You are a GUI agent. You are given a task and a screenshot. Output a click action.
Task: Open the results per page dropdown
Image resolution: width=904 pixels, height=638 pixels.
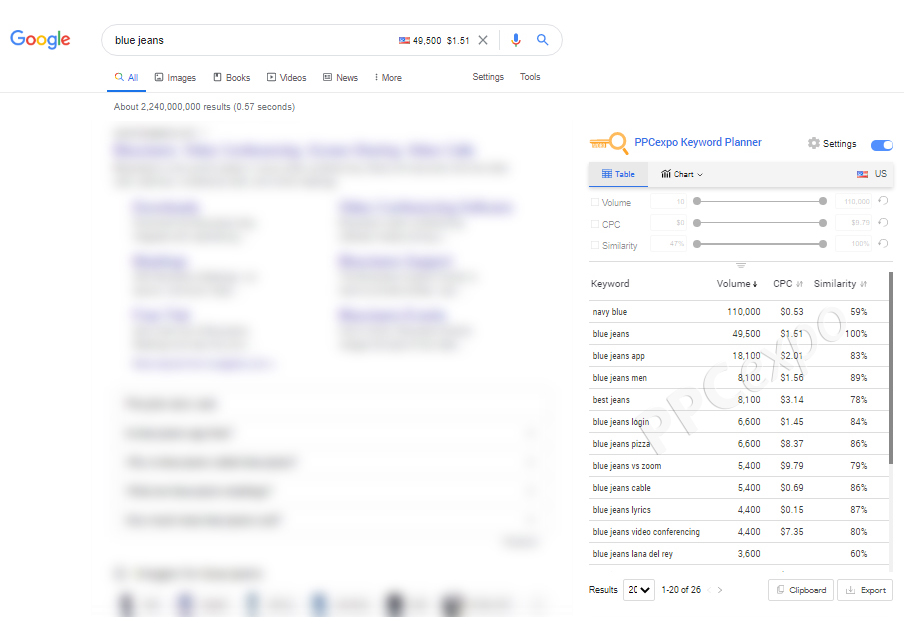click(x=639, y=590)
